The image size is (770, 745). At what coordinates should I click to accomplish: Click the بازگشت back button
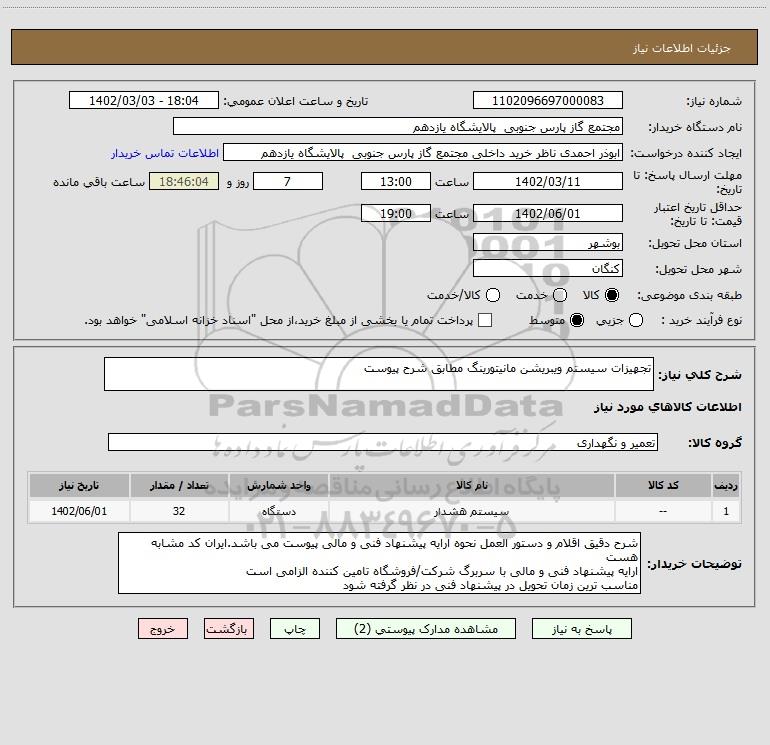[229, 629]
